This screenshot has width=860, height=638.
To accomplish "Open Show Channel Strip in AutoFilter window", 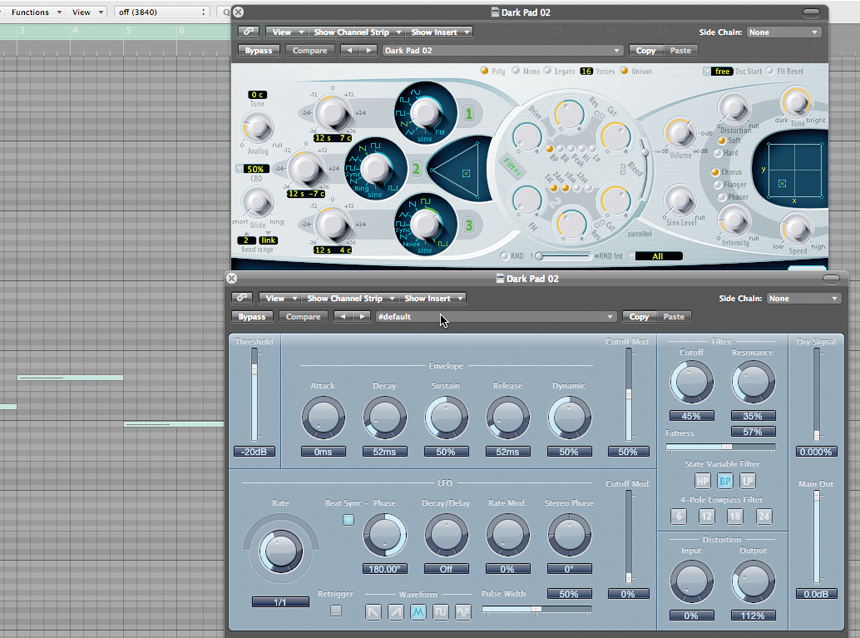I will tap(349, 298).
